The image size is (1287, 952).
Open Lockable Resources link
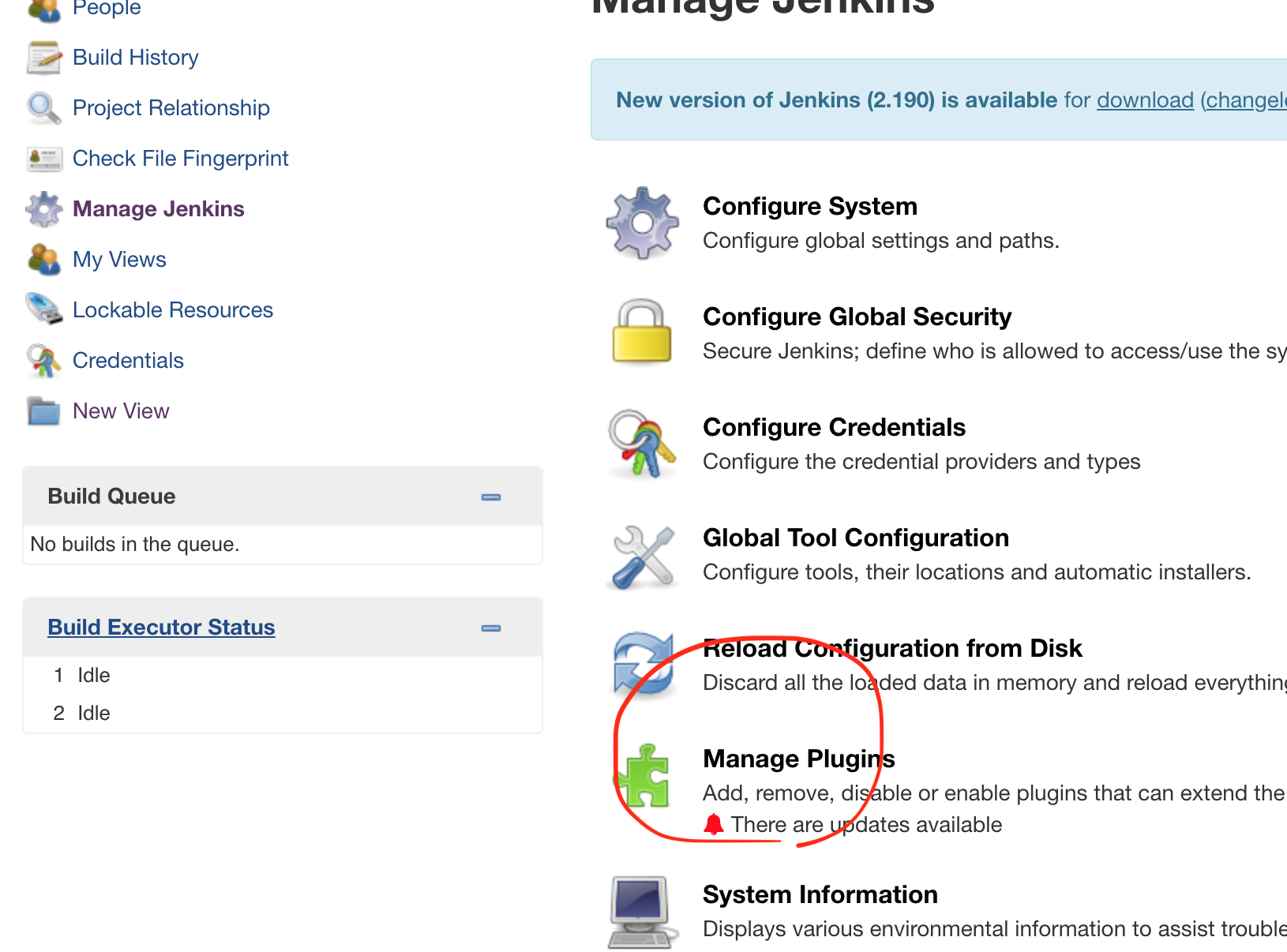pos(173,310)
